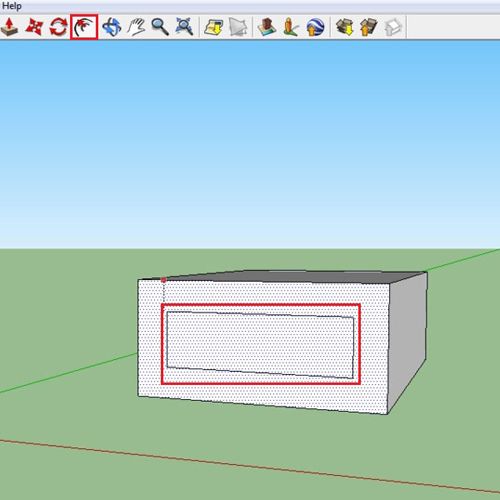Click the grayed Share Component icon
This screenshot has width=500, height=500.
pyautogui.click(x=393, y=27)
